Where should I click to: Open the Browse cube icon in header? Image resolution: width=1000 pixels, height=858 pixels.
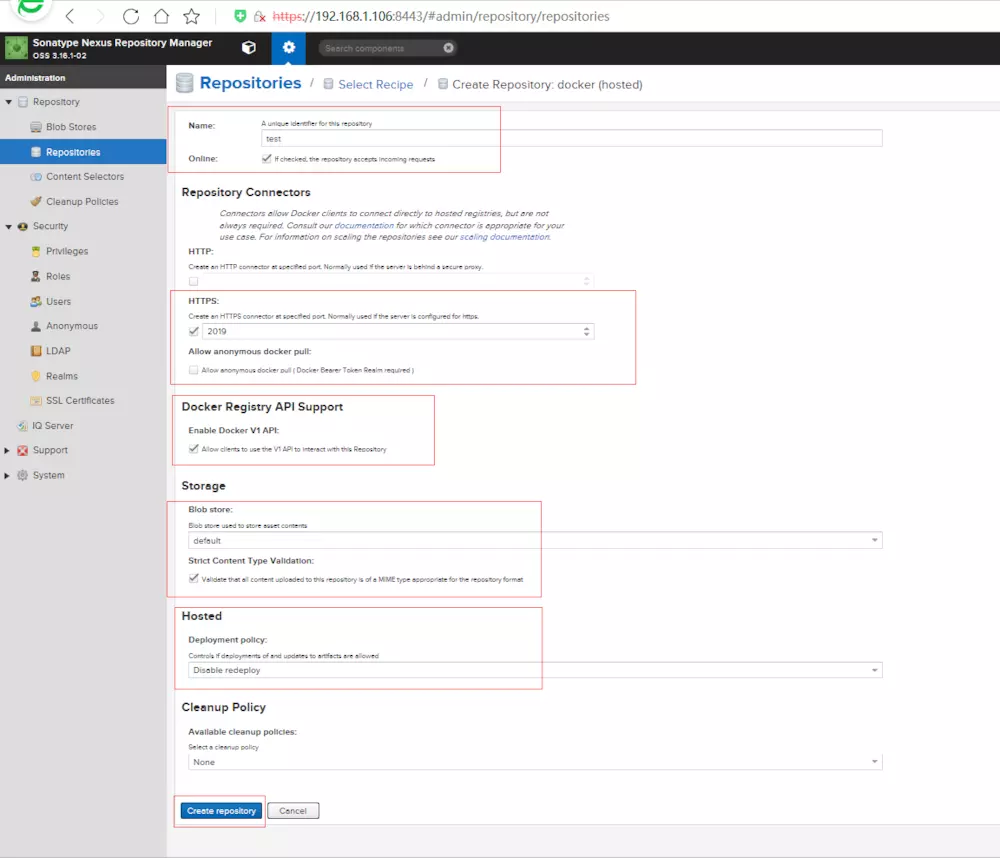pos(249,48)
